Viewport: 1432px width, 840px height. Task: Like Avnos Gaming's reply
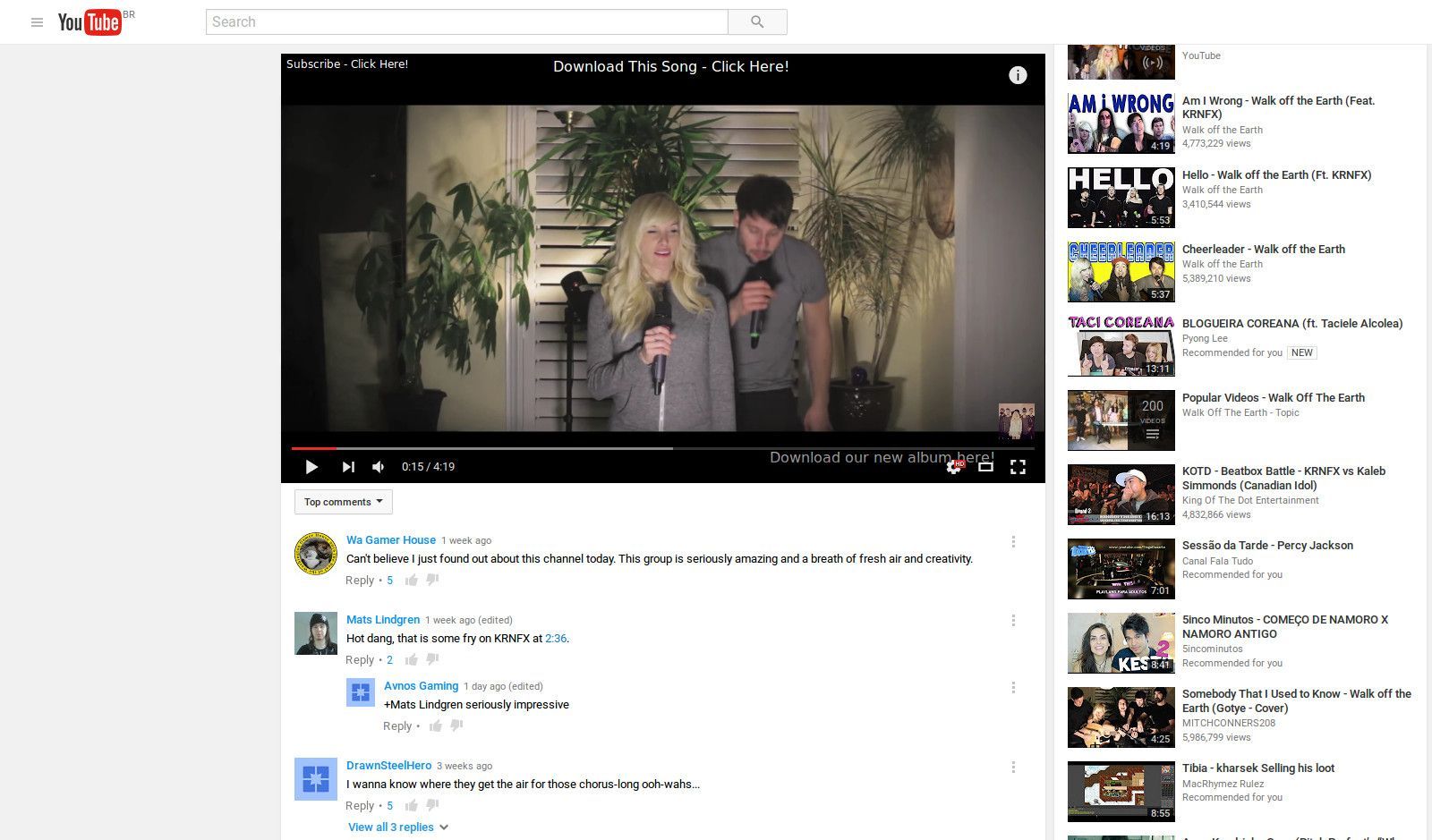click(x=436, y=725)
